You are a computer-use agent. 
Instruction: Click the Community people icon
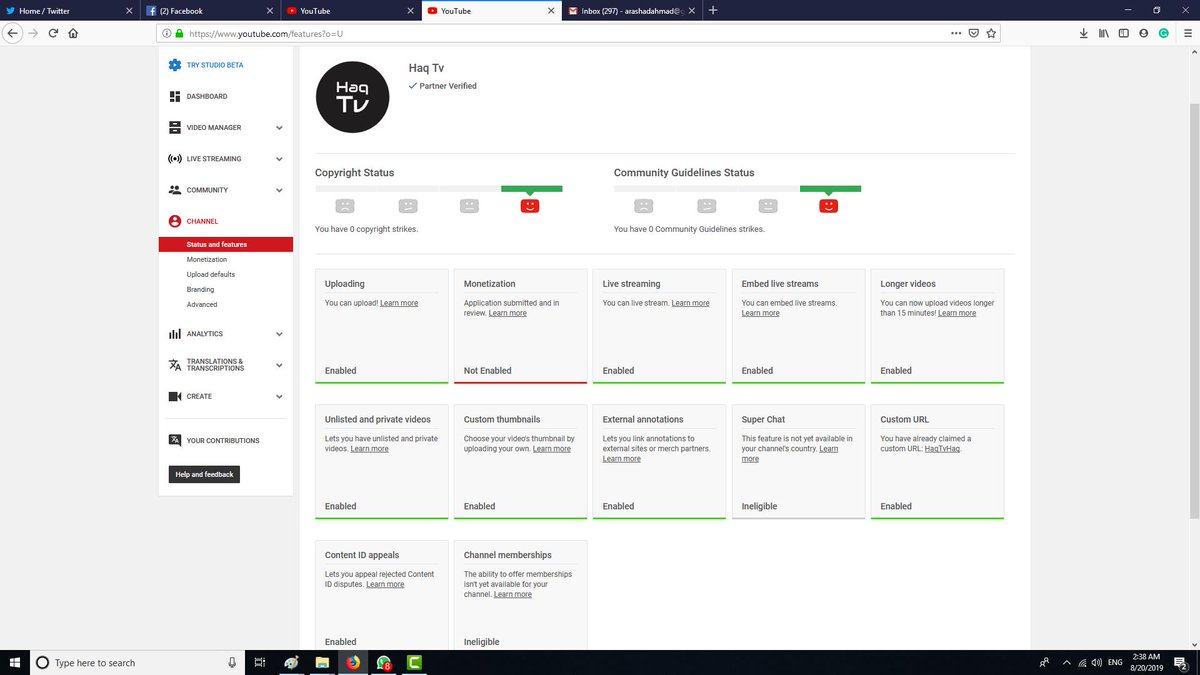[175, 190]
